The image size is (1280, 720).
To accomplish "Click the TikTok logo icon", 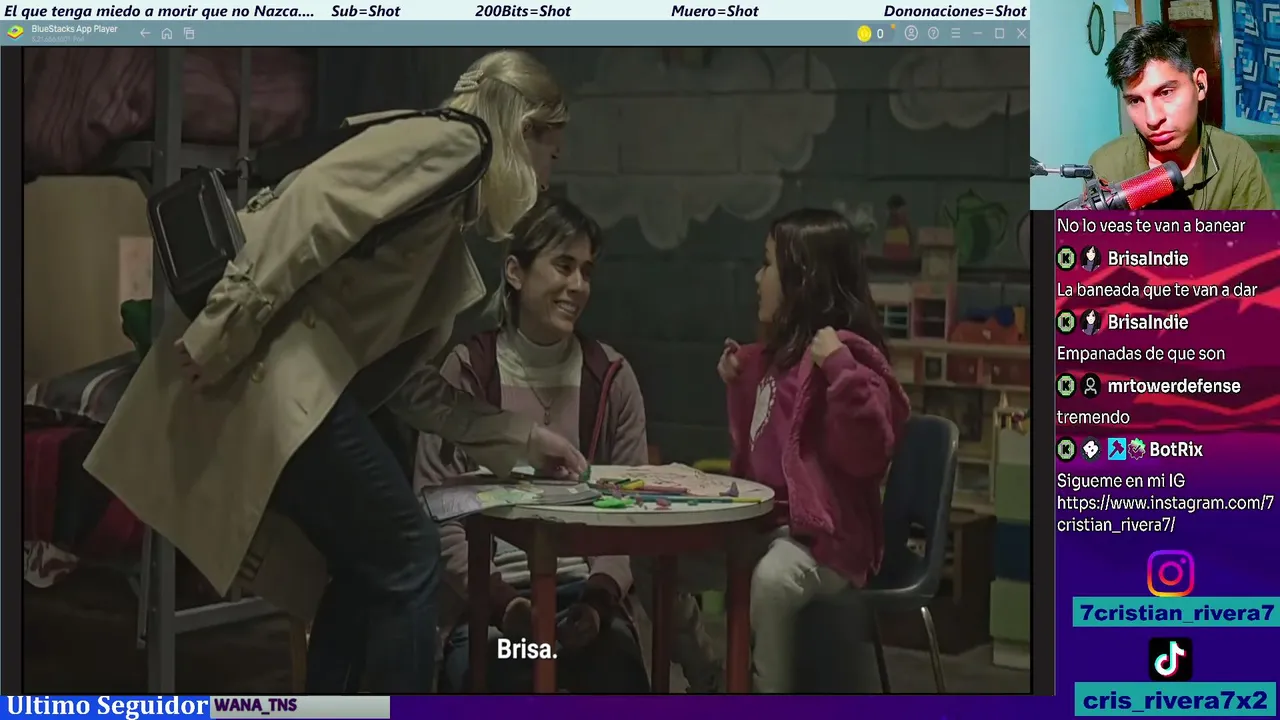I will [1170, 658].
